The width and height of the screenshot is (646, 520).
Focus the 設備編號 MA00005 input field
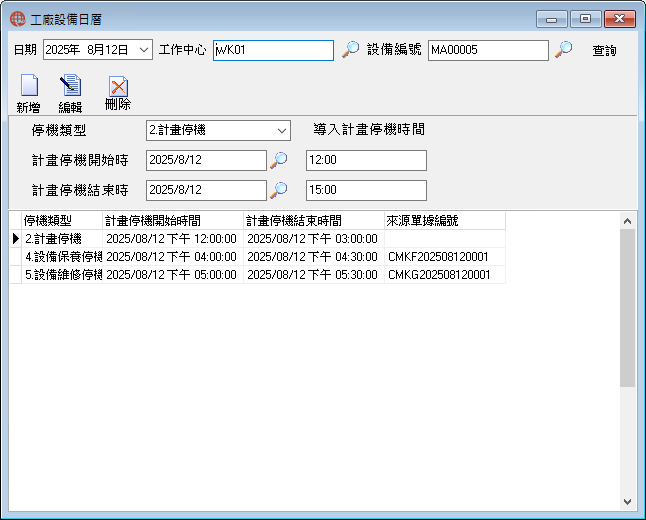click(x=488, y=50)
